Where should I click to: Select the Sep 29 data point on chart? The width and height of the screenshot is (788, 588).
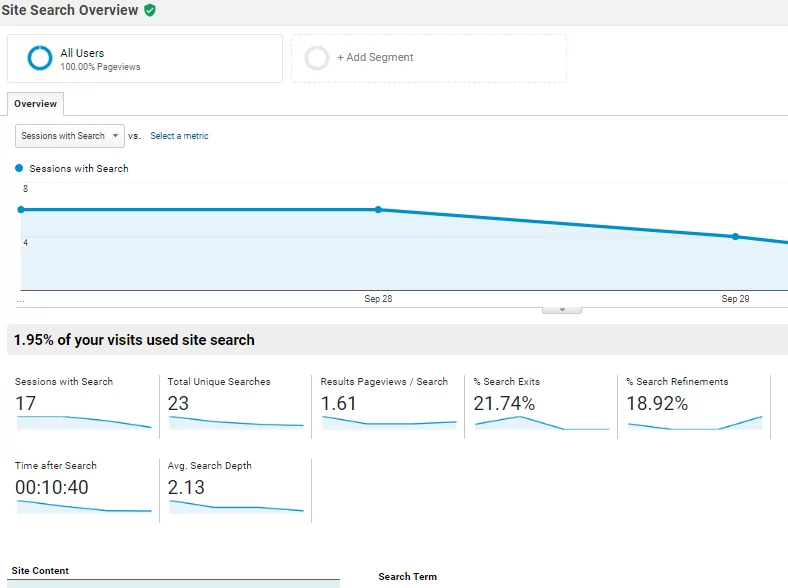tap(735, 237)
